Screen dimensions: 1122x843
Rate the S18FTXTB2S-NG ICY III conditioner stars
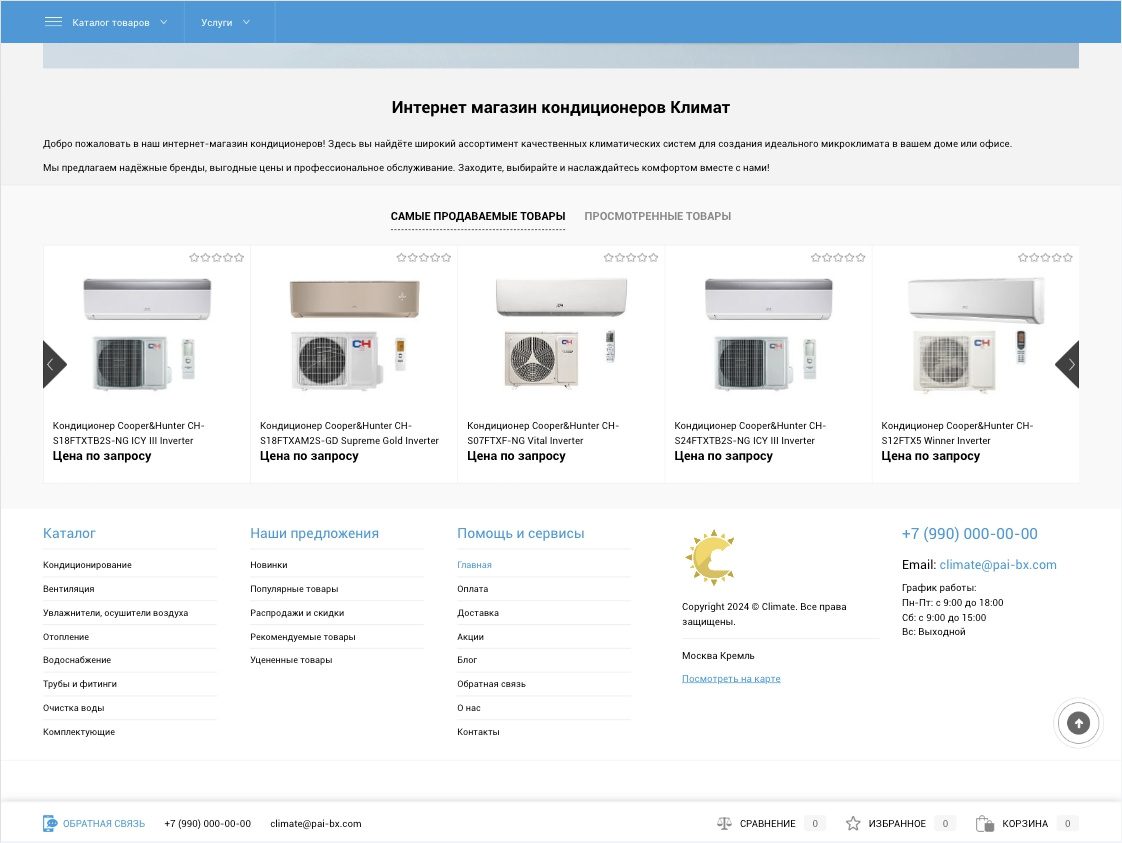click(x=216, y=258)
